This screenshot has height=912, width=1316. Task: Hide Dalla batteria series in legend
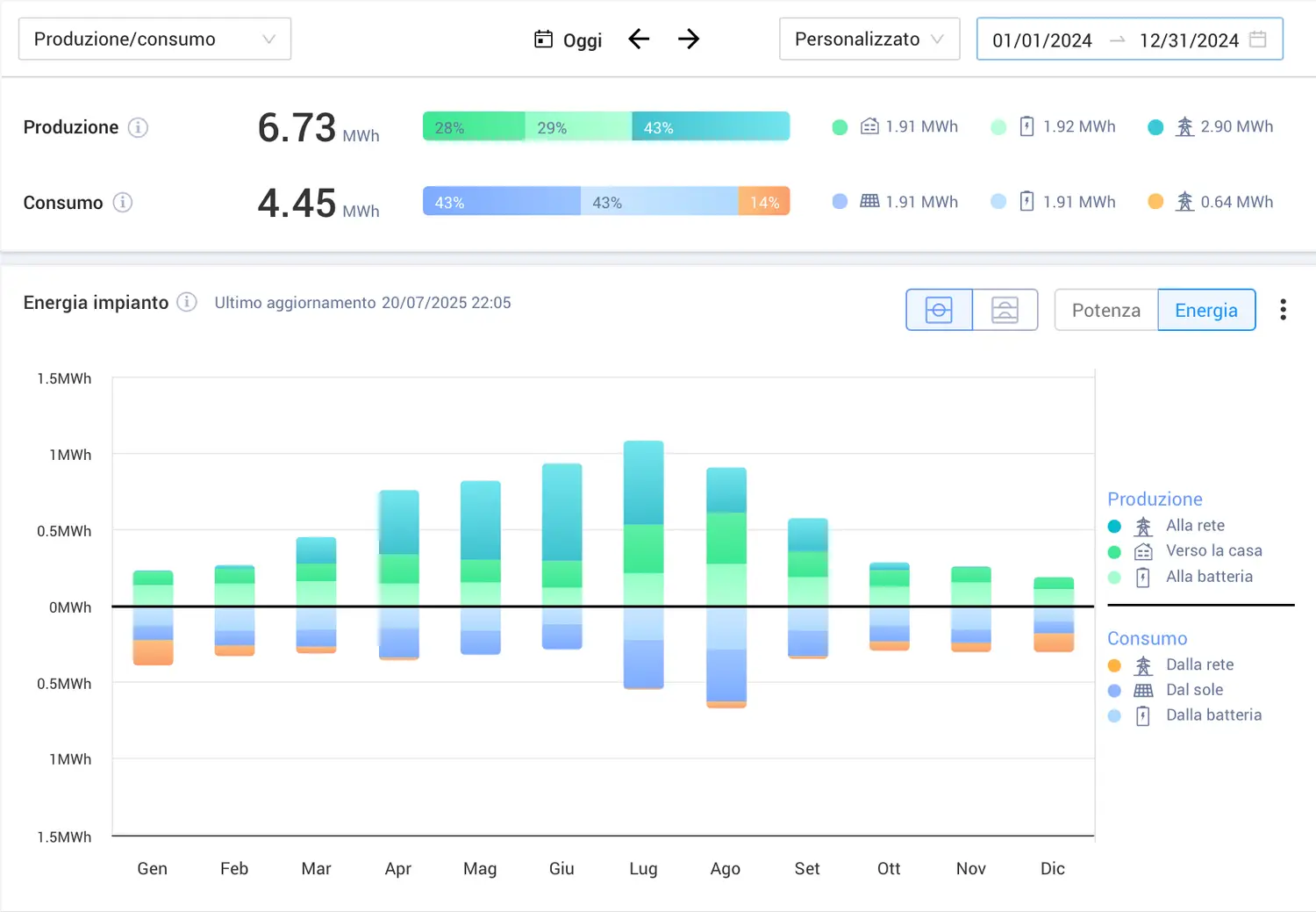(1212, 715)
